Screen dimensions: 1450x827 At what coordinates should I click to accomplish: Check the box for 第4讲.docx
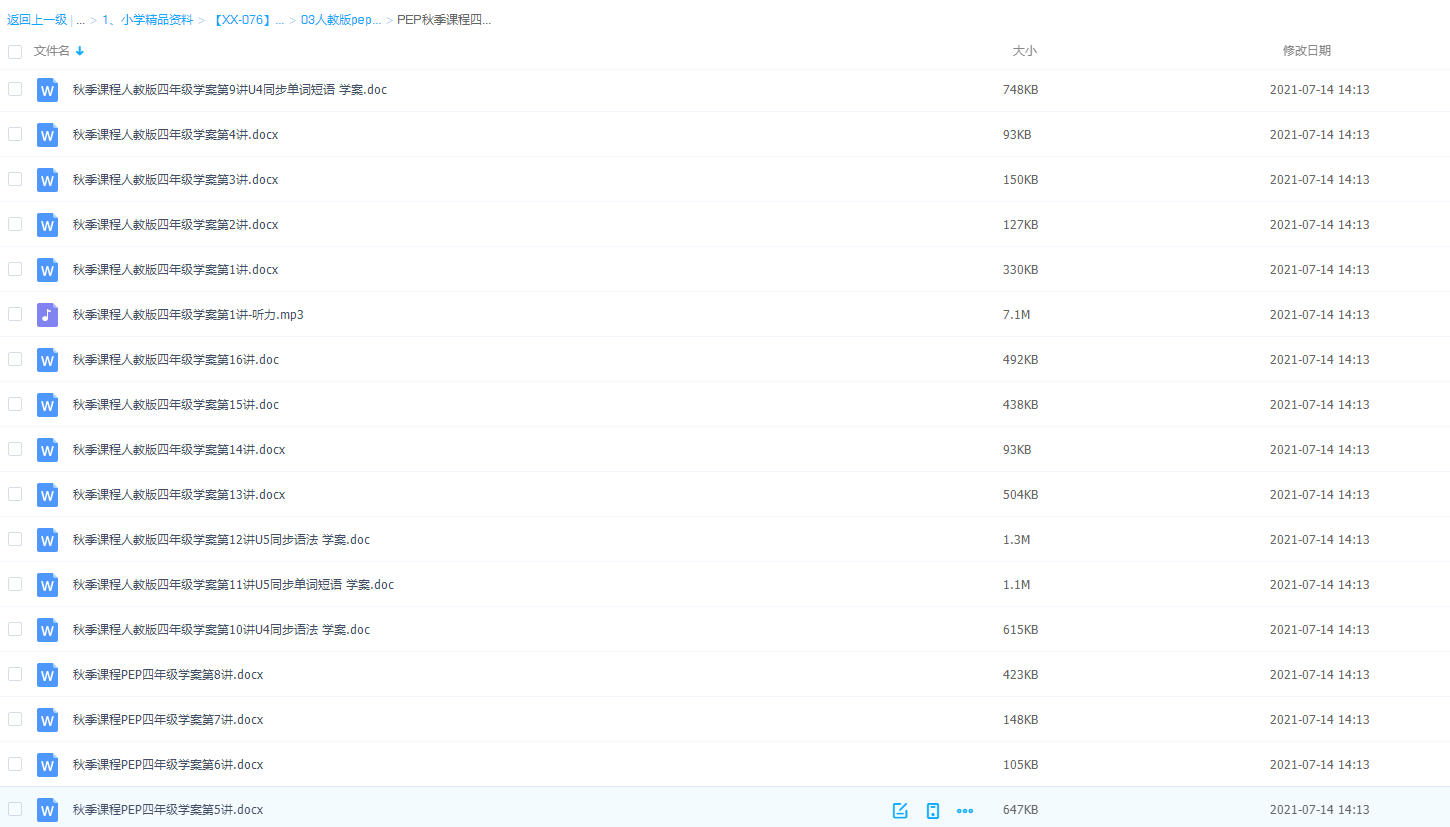[x=15, y=134]
